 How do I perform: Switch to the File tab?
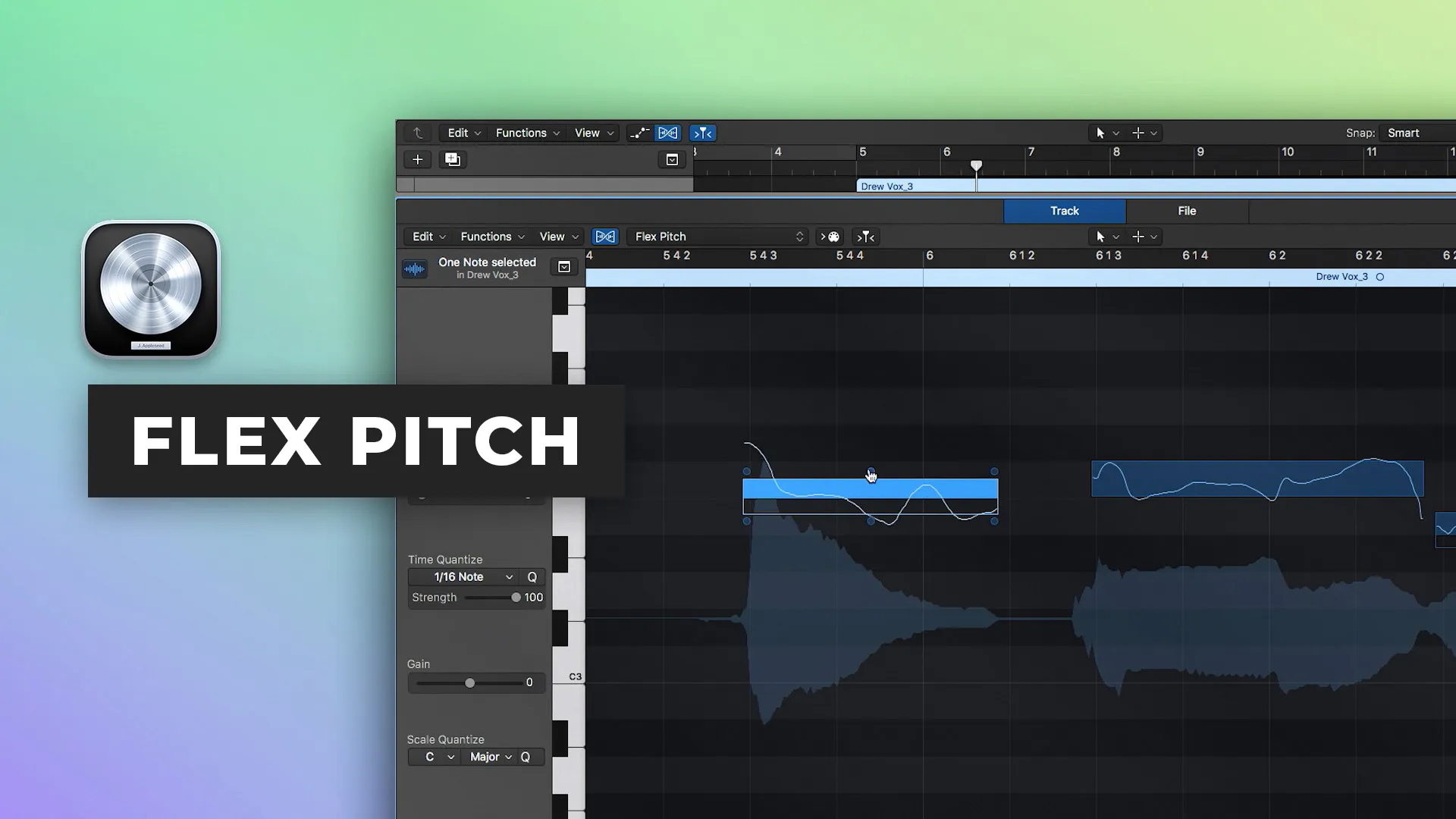click(x=1187, y=211)
